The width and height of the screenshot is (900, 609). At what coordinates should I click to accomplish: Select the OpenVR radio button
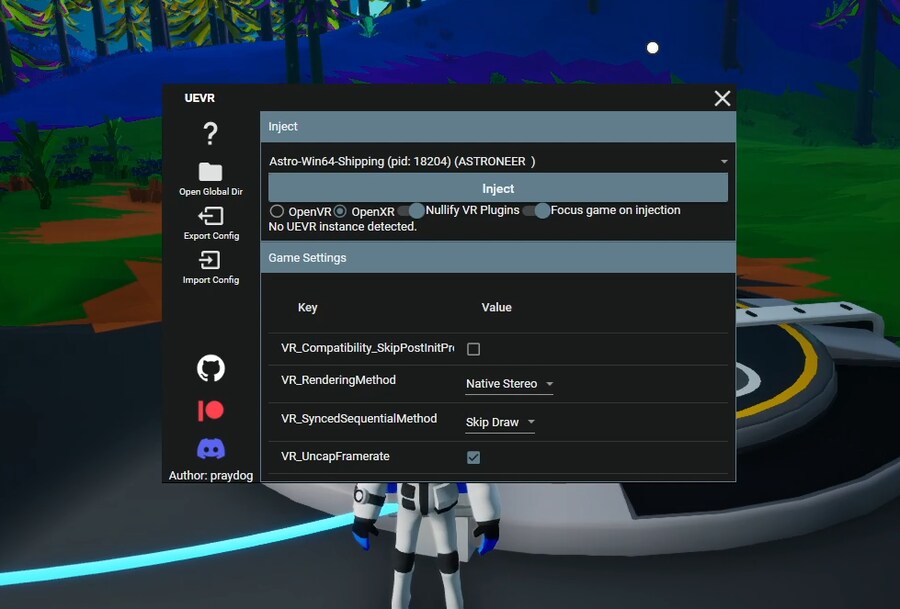tap(277, 211)
